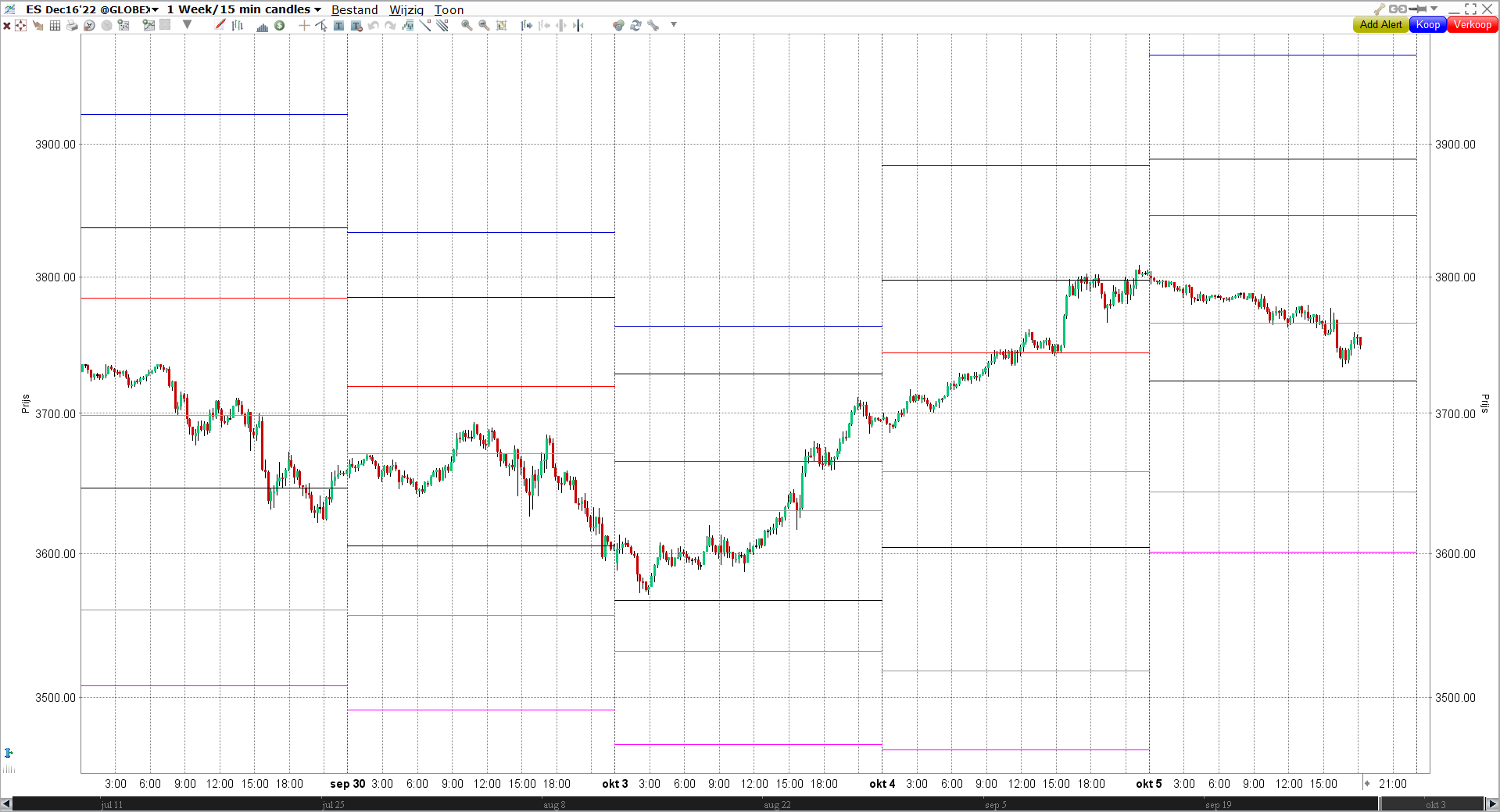Open chart settings wrench icon
1500x812 pixels.
653,25
